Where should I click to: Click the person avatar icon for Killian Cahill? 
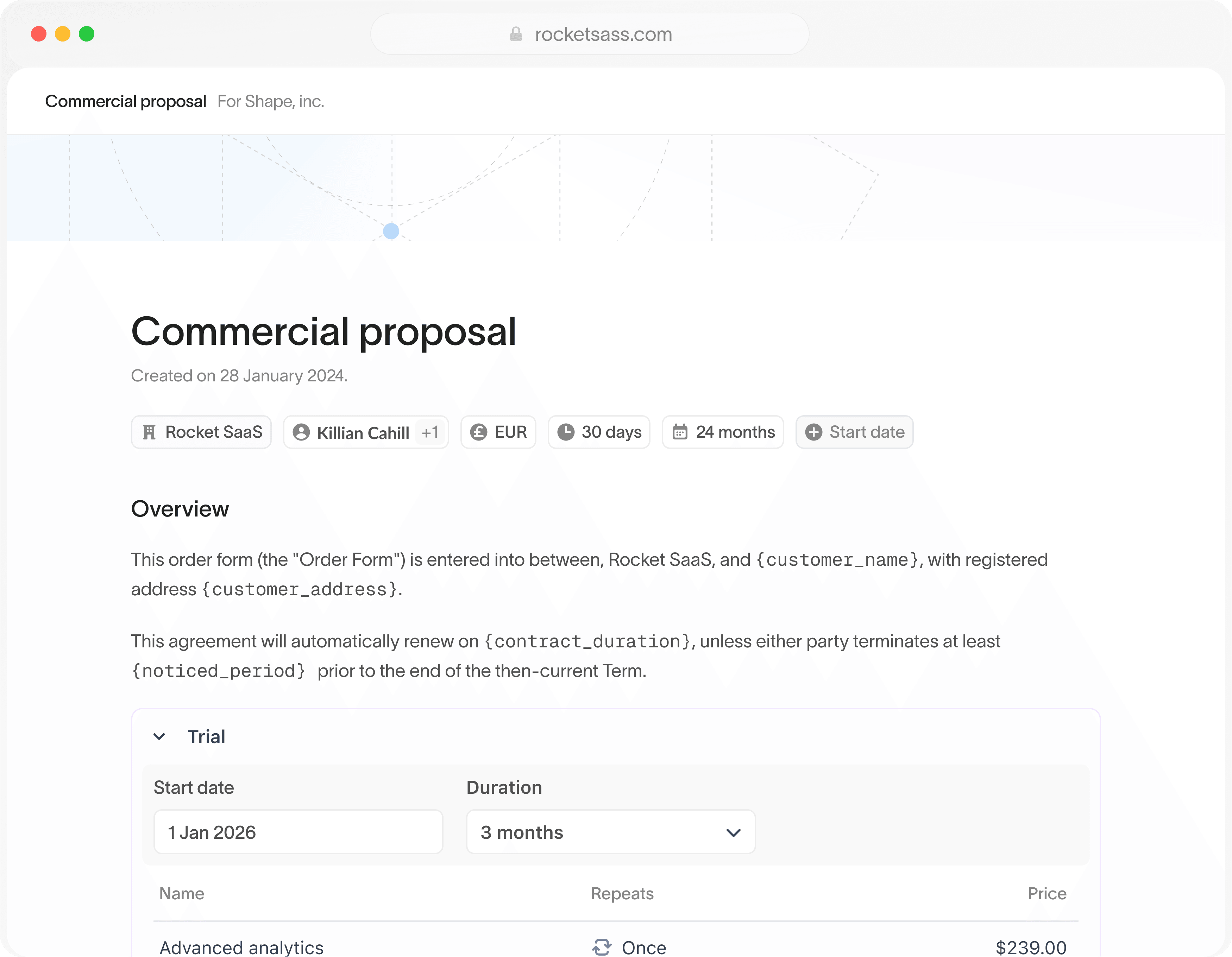click(x=301, y=432)
